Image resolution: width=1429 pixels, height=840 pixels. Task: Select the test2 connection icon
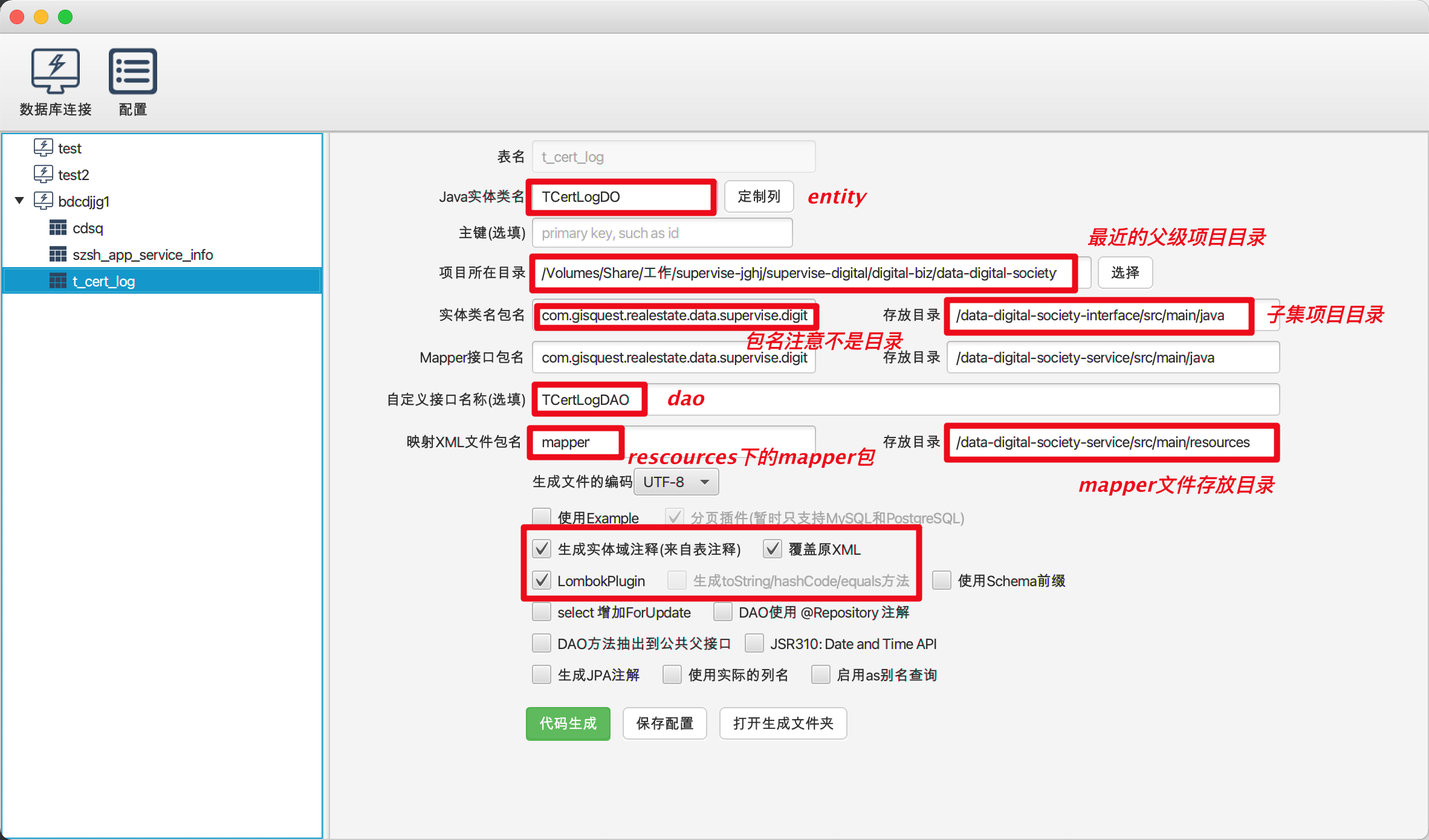43,174
